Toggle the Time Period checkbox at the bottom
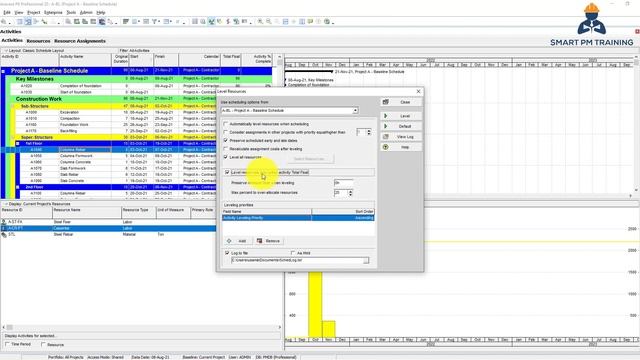The width and height of the screenshot is (640, 360). (7, 344)
